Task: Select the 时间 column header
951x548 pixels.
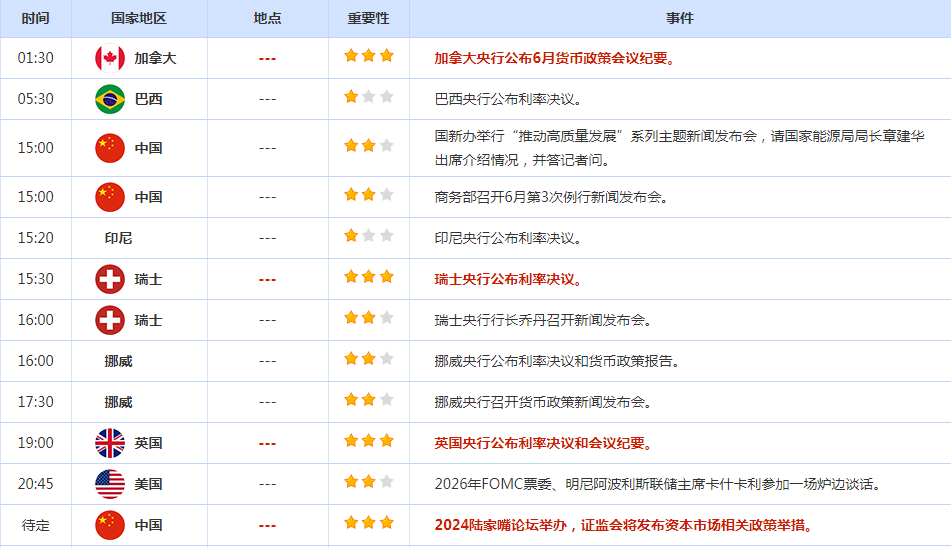Action: point(35,19)
